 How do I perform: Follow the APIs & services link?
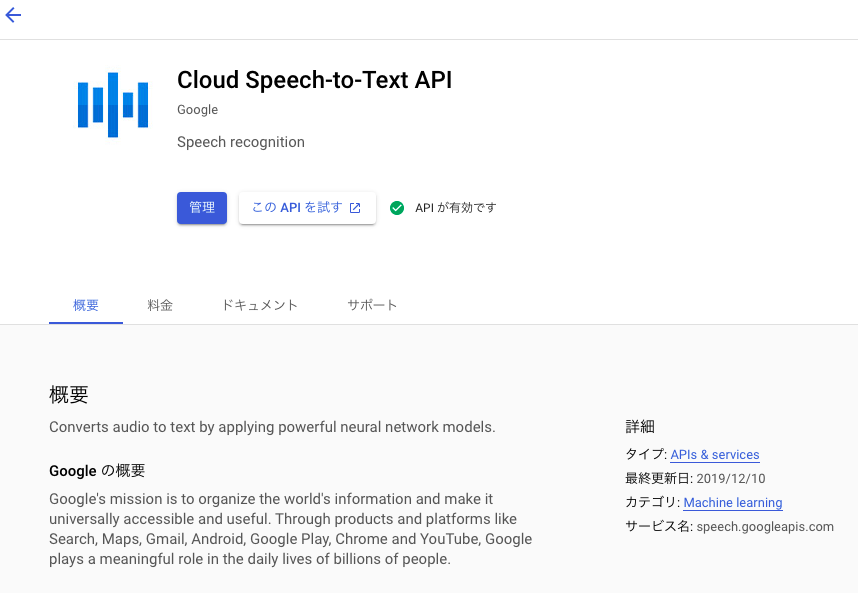point(715,455)
